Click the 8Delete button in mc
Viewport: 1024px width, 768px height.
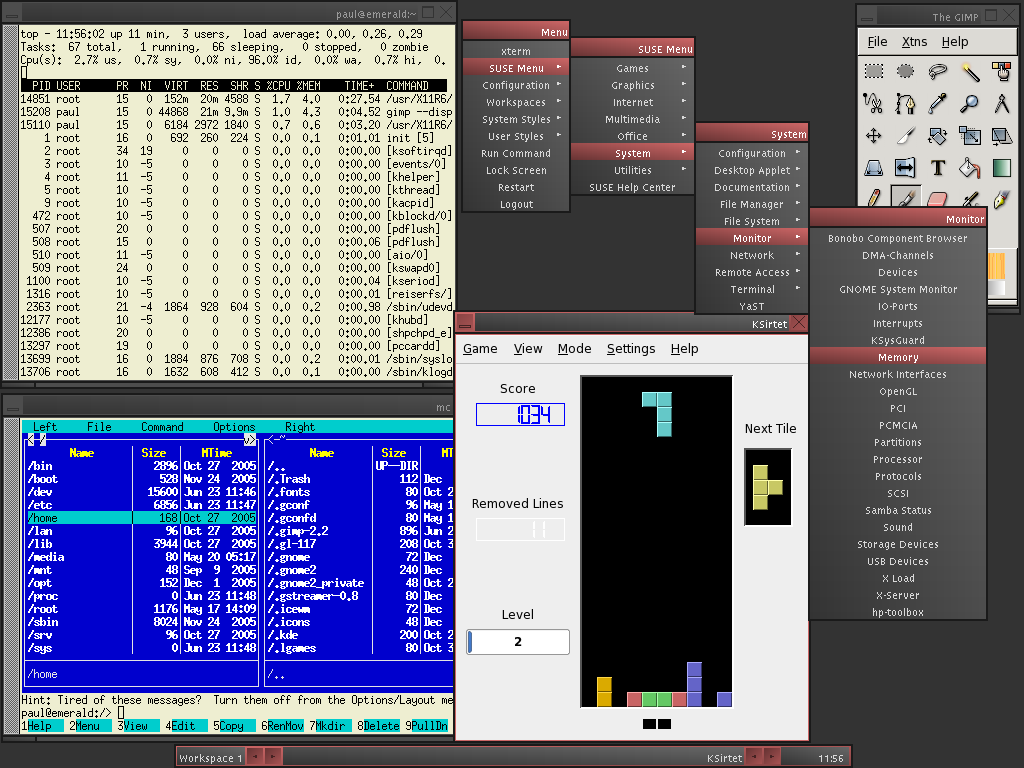pyautogui.click(x=379, y=726)
